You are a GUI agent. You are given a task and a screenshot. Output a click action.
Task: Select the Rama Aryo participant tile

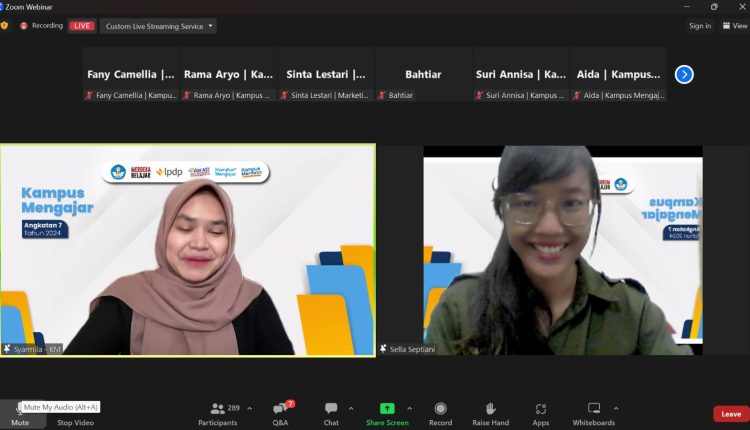tap(229, 74)
